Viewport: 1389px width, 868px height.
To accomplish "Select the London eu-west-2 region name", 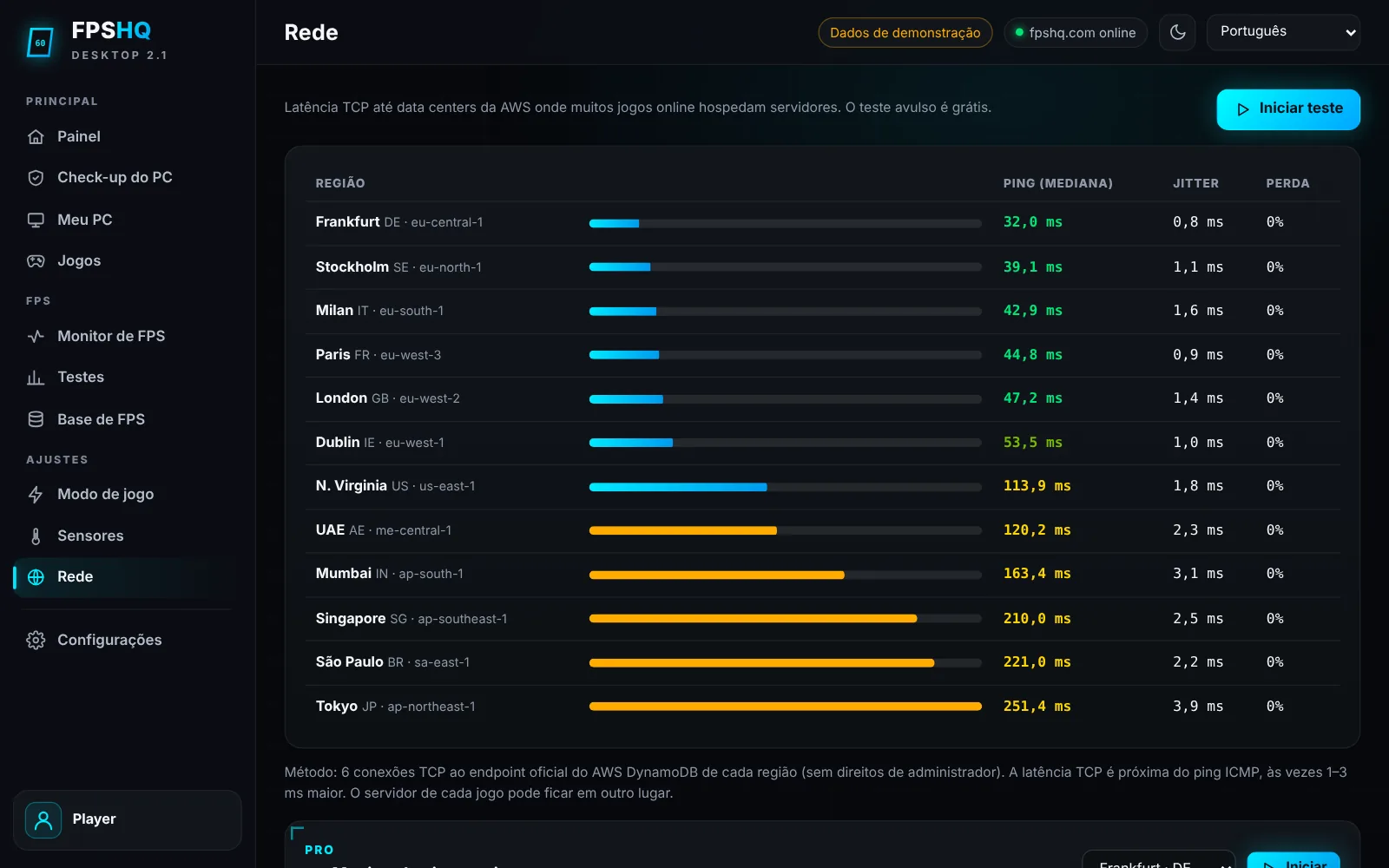I will (x=388, y=398).
